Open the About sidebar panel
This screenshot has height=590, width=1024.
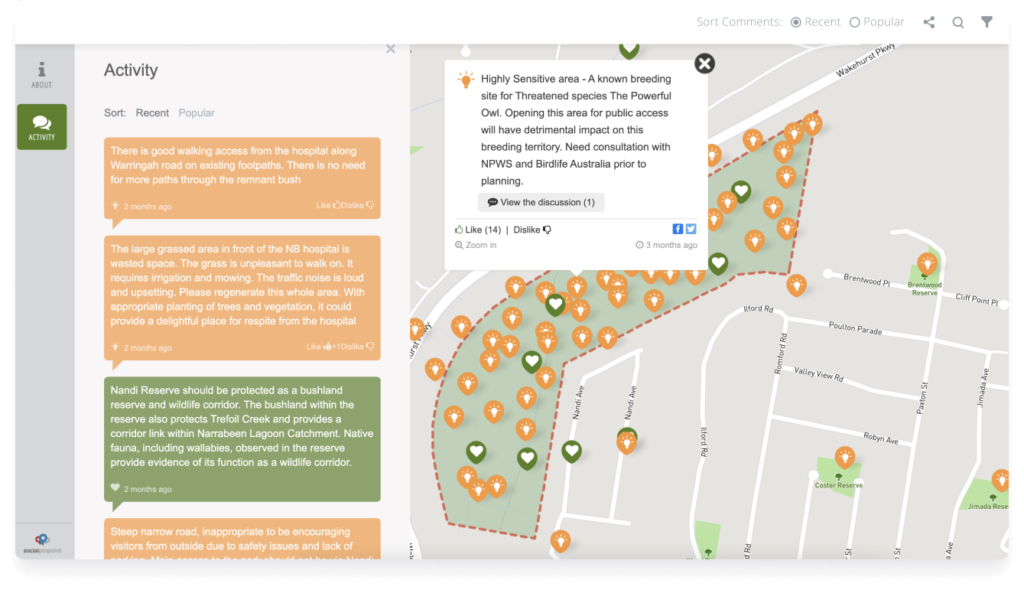41,74
